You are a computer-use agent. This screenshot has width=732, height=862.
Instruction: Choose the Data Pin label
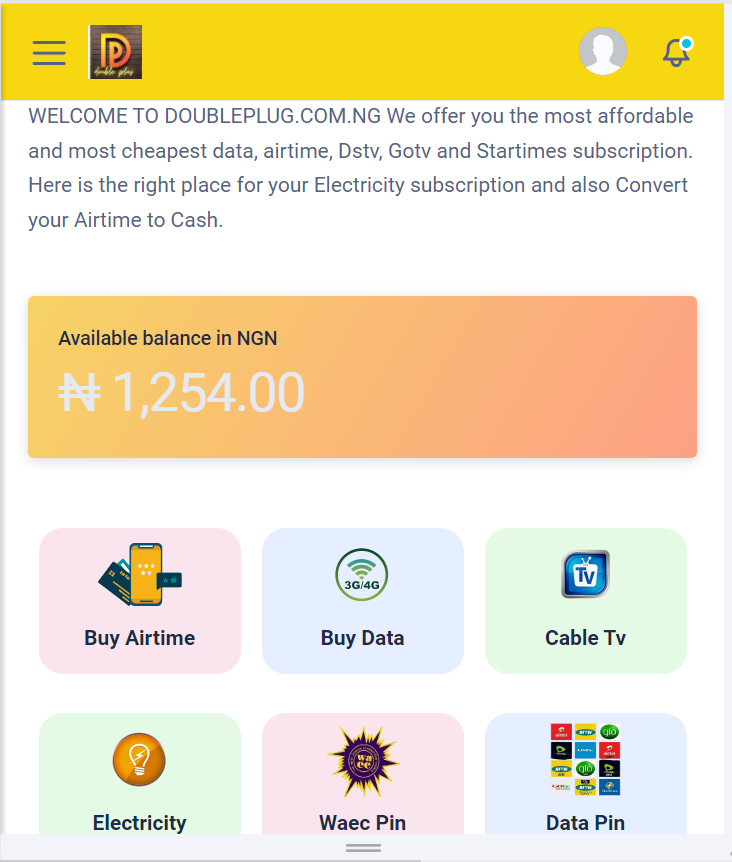tap(585, 823)
